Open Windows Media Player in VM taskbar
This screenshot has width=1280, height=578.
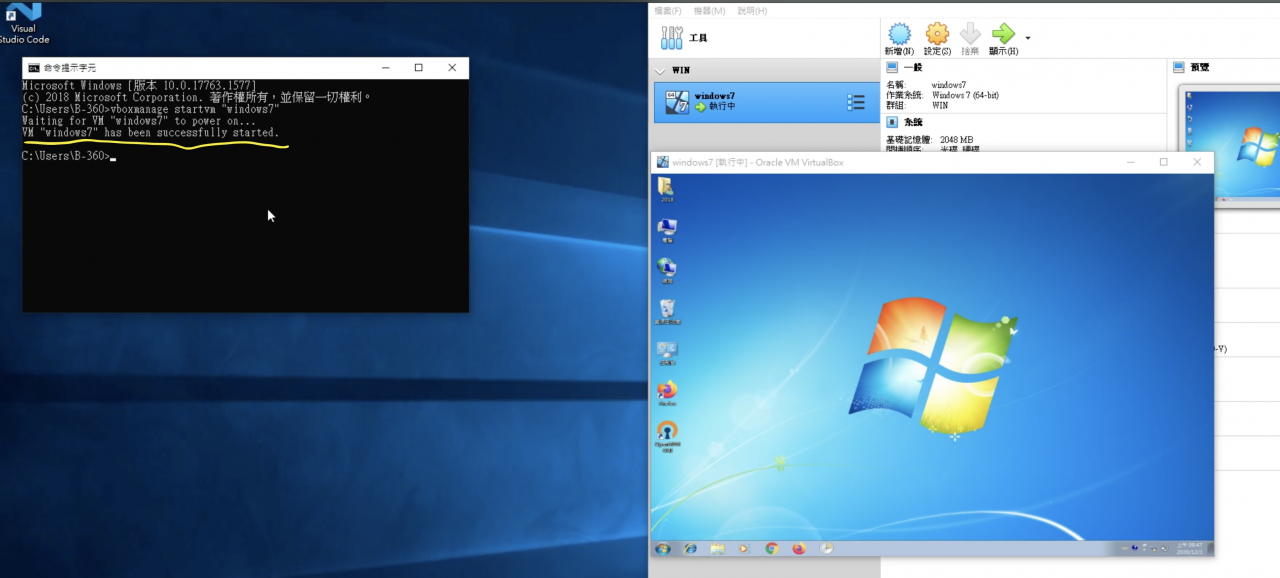(743, 548)
